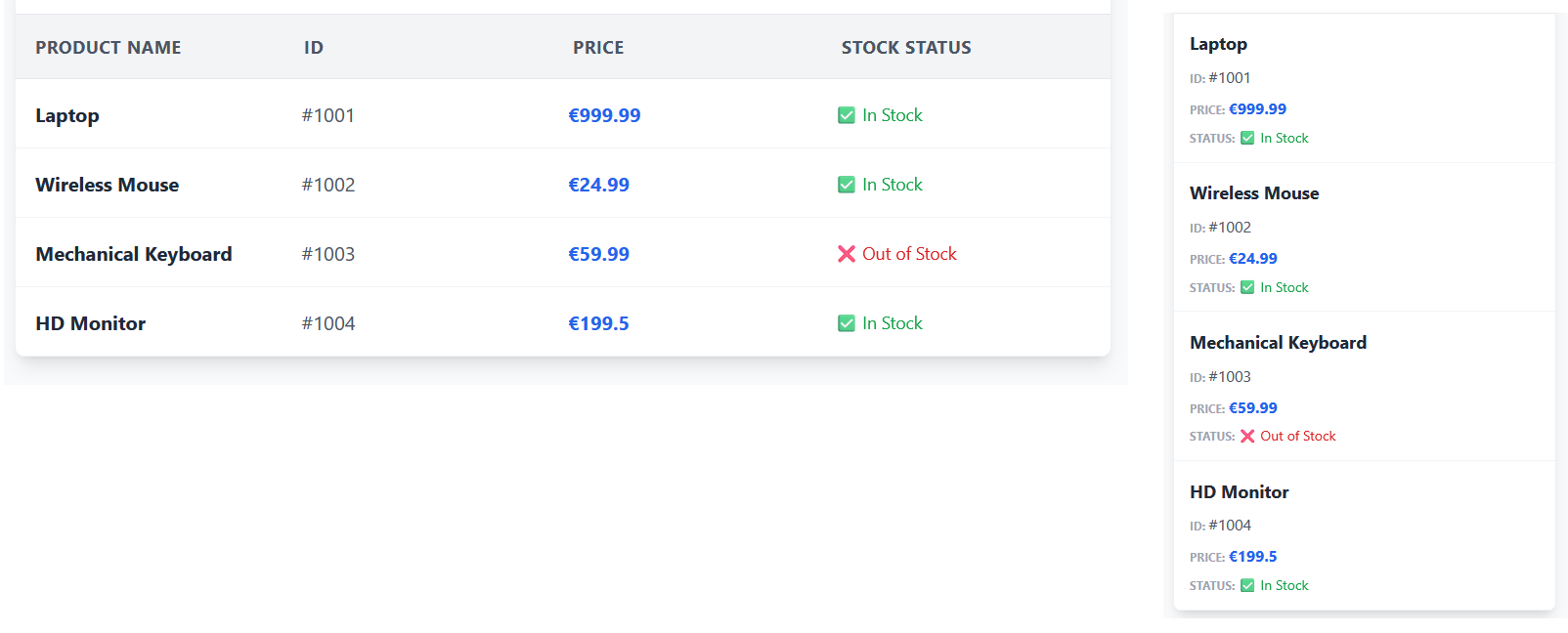The width and height of the screenshot is (1568, 633).
Task: Click #1003 ID in the table row
Action: pyautogui.click(x=328, y=254)
